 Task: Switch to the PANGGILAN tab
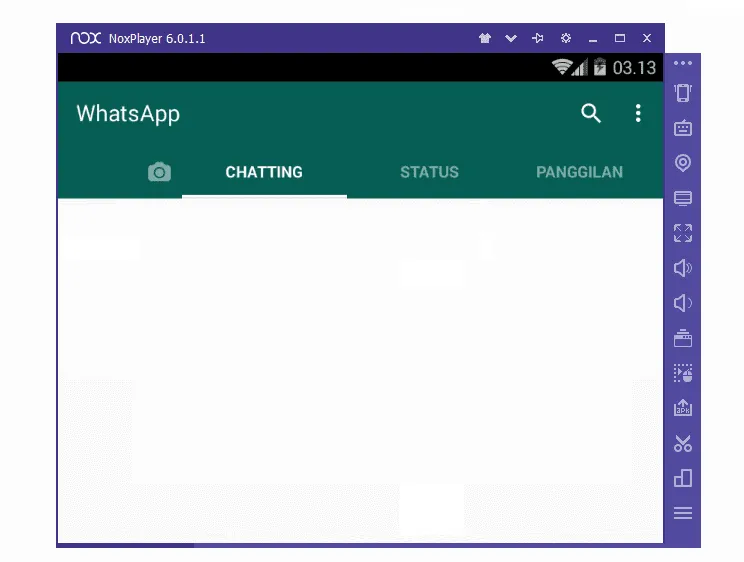(579, 172)
